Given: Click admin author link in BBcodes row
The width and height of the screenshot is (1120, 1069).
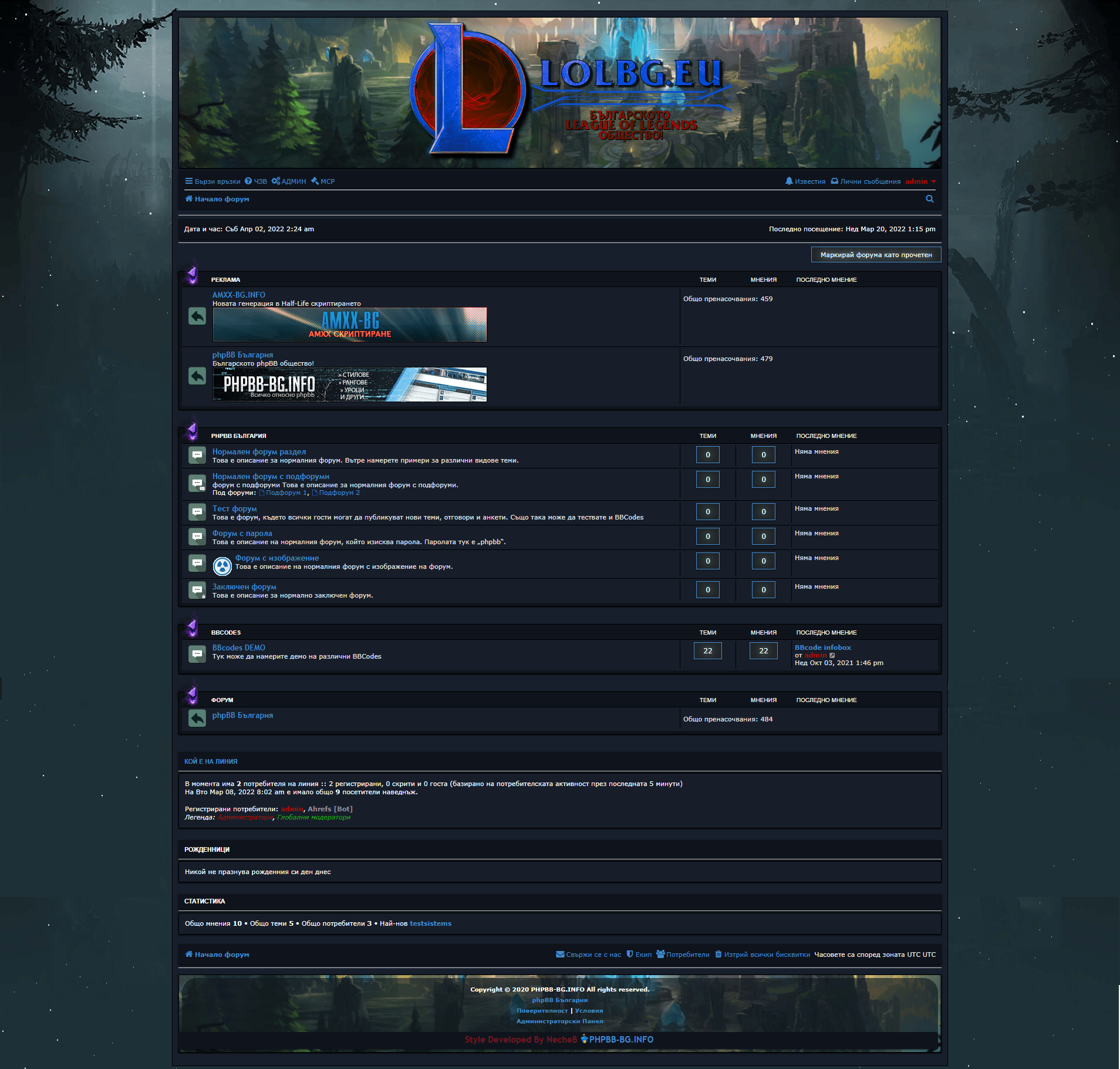Looking at the screenshot, I should pyautogui.click(x=815, y=655).
